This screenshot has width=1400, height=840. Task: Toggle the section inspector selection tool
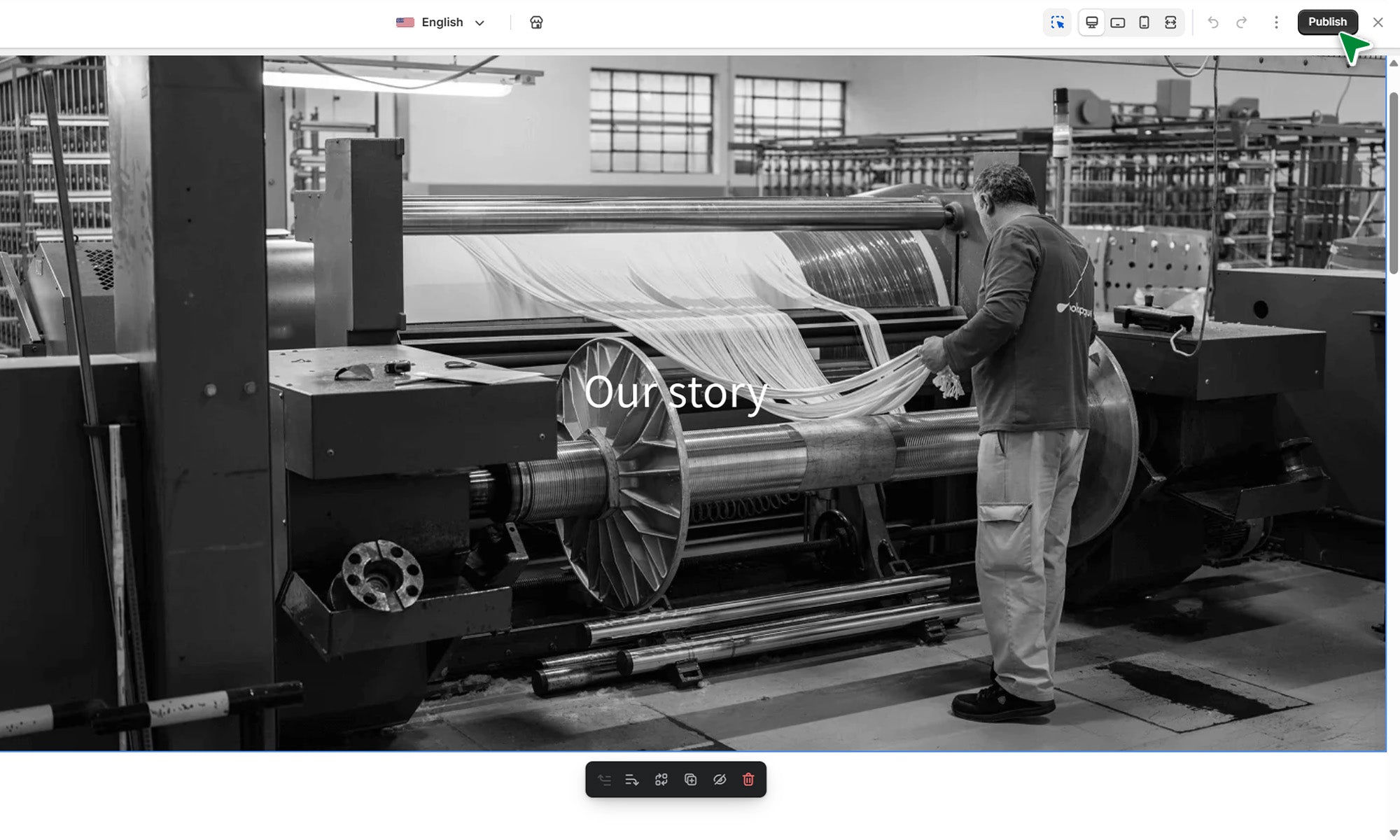tap(1057, 22)
